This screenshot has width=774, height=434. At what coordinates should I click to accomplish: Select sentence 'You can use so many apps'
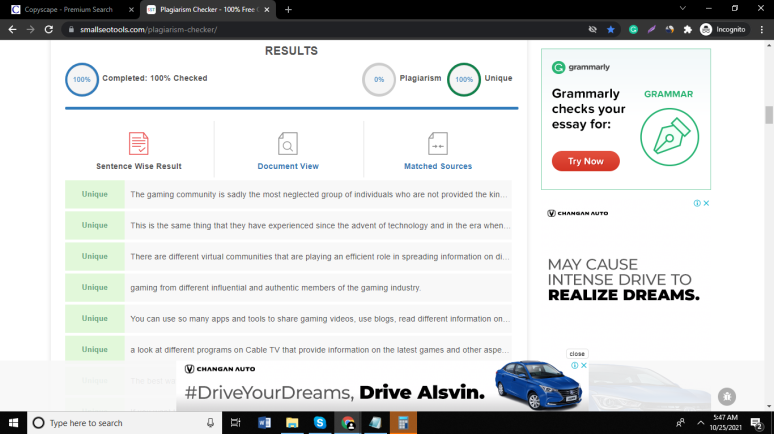pyautogui.click(x=318, y=318)
